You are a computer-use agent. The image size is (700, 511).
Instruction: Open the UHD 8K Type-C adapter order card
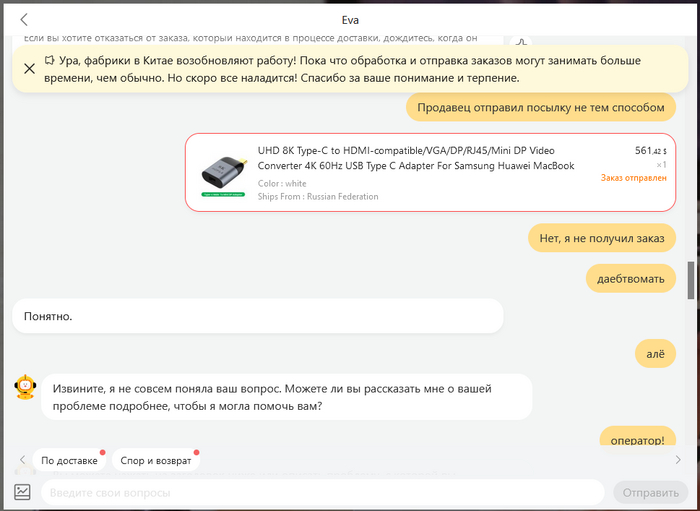430,172
